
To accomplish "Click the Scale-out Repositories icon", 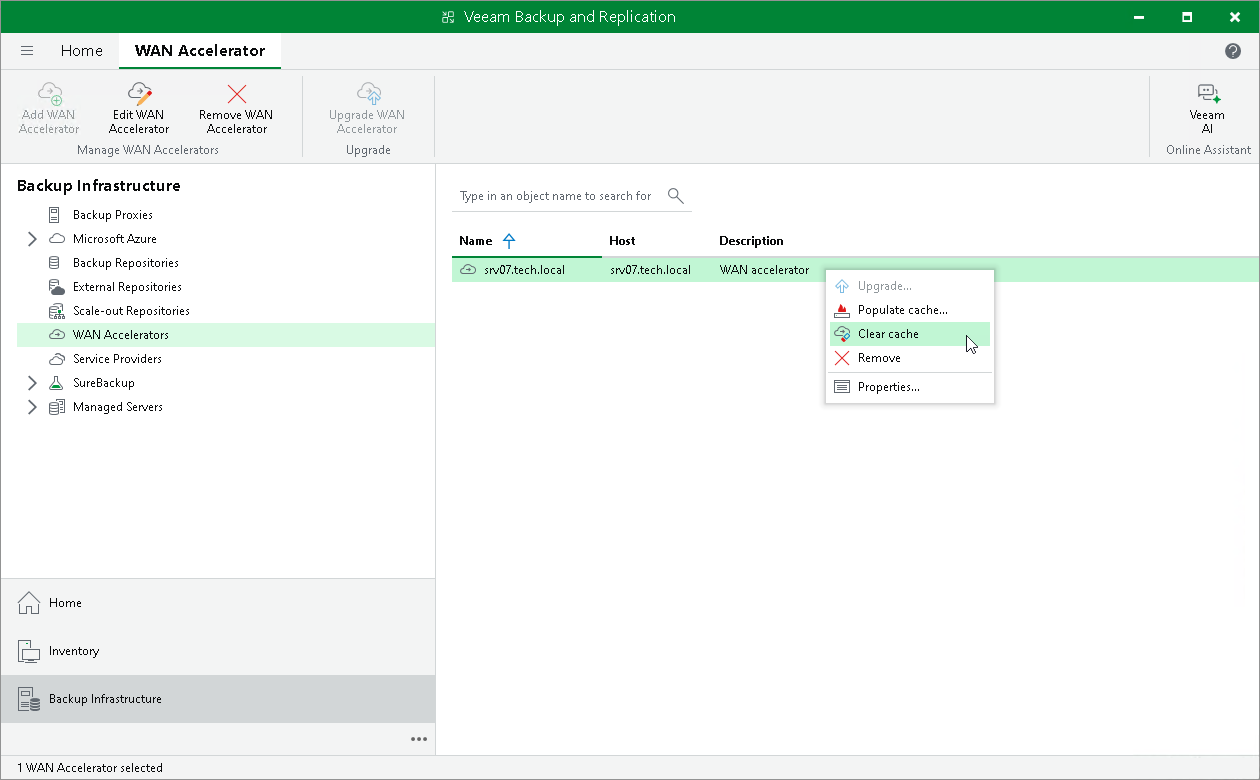I will 57,311.
